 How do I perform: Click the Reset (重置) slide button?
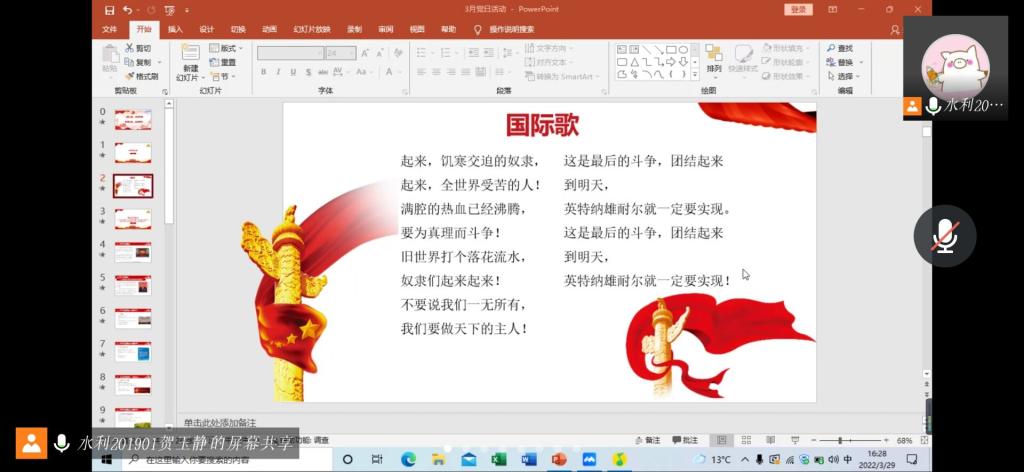click(x=223, y=62)
